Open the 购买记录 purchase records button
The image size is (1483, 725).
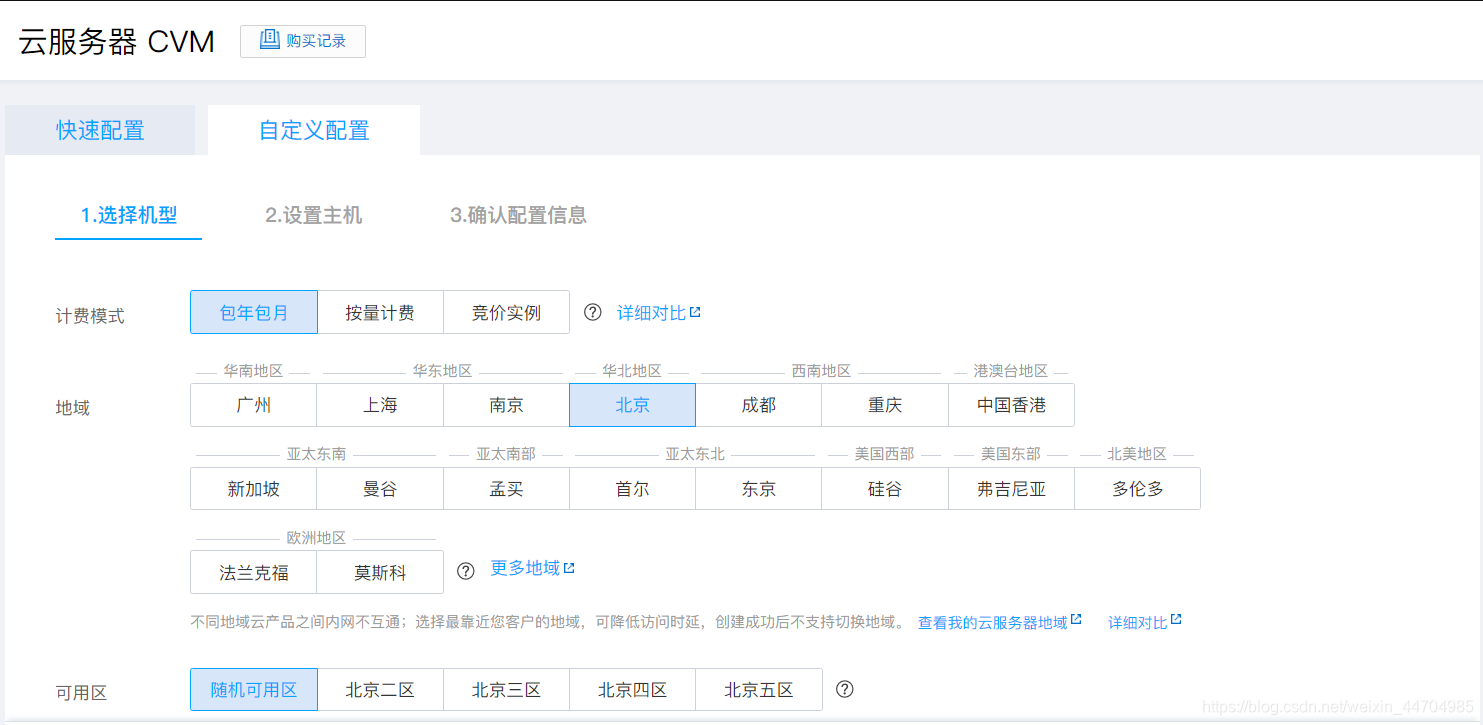pyautogui.click(x=303, y=41)
